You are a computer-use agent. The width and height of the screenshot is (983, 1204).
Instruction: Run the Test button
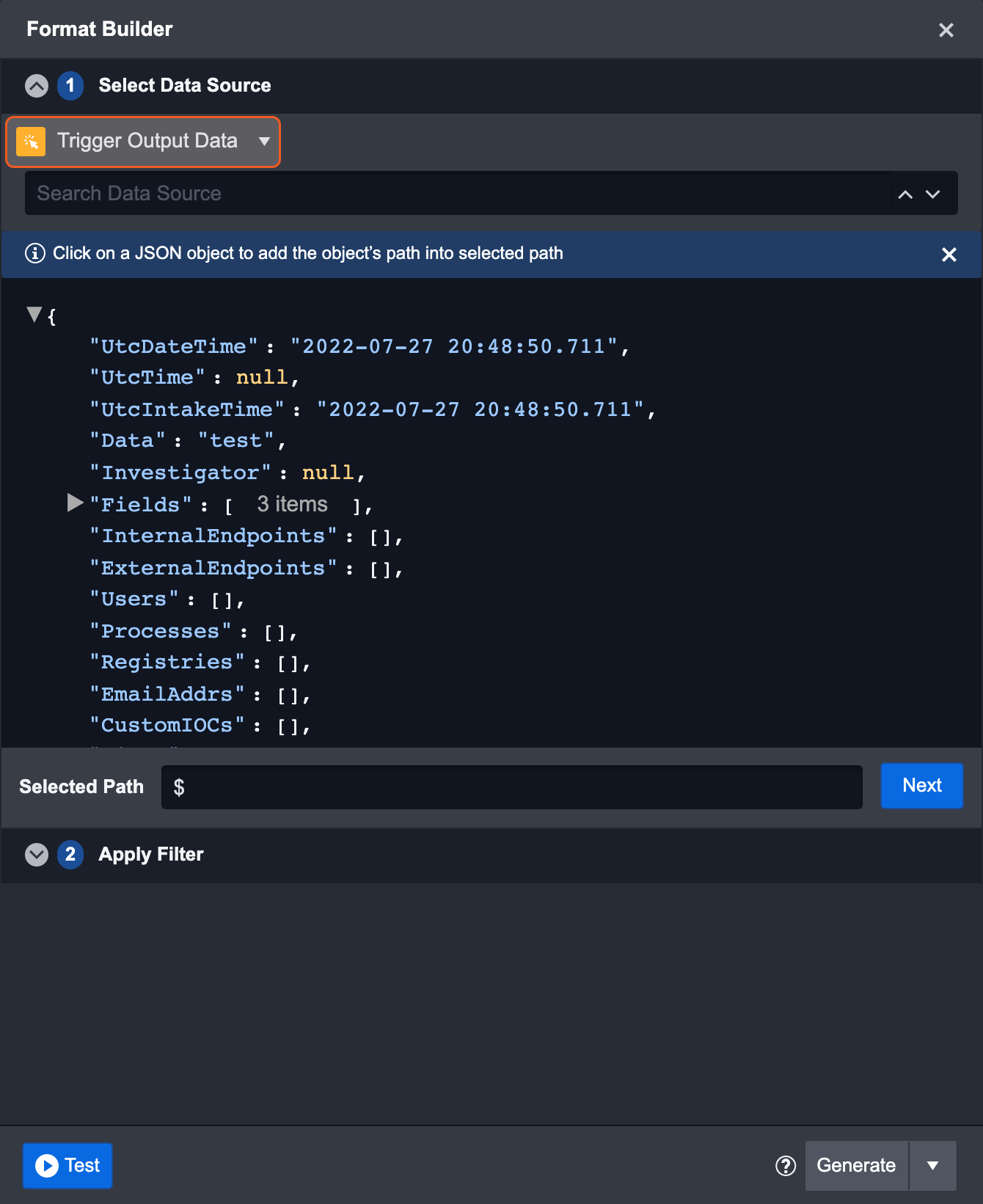(67, 1165)
